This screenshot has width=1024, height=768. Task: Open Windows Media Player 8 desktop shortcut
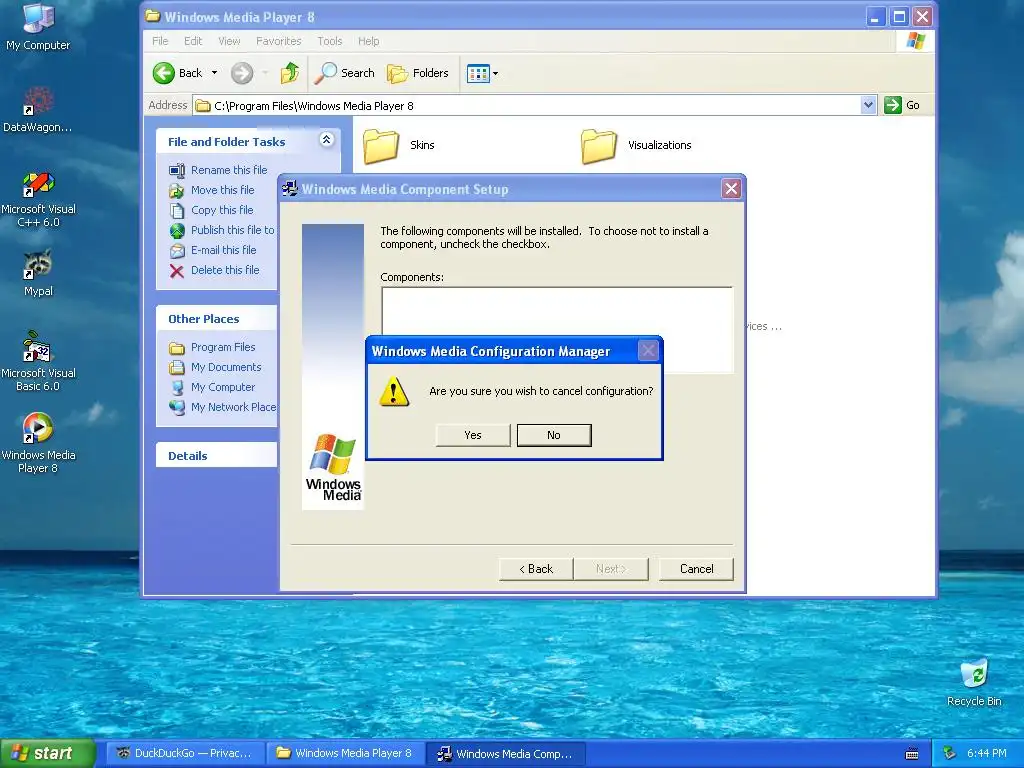pyautogui.click(x=38, y=442)
